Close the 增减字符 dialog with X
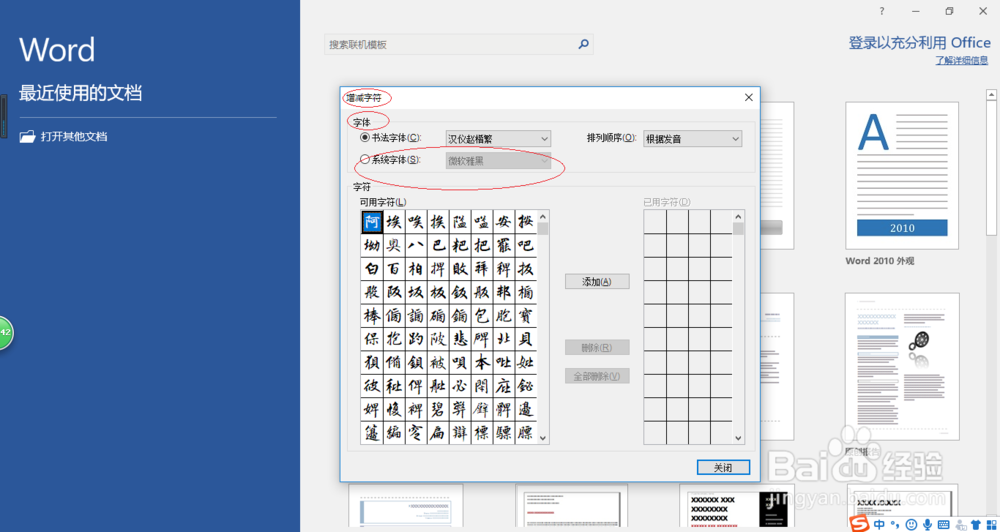 coord(749,98)
